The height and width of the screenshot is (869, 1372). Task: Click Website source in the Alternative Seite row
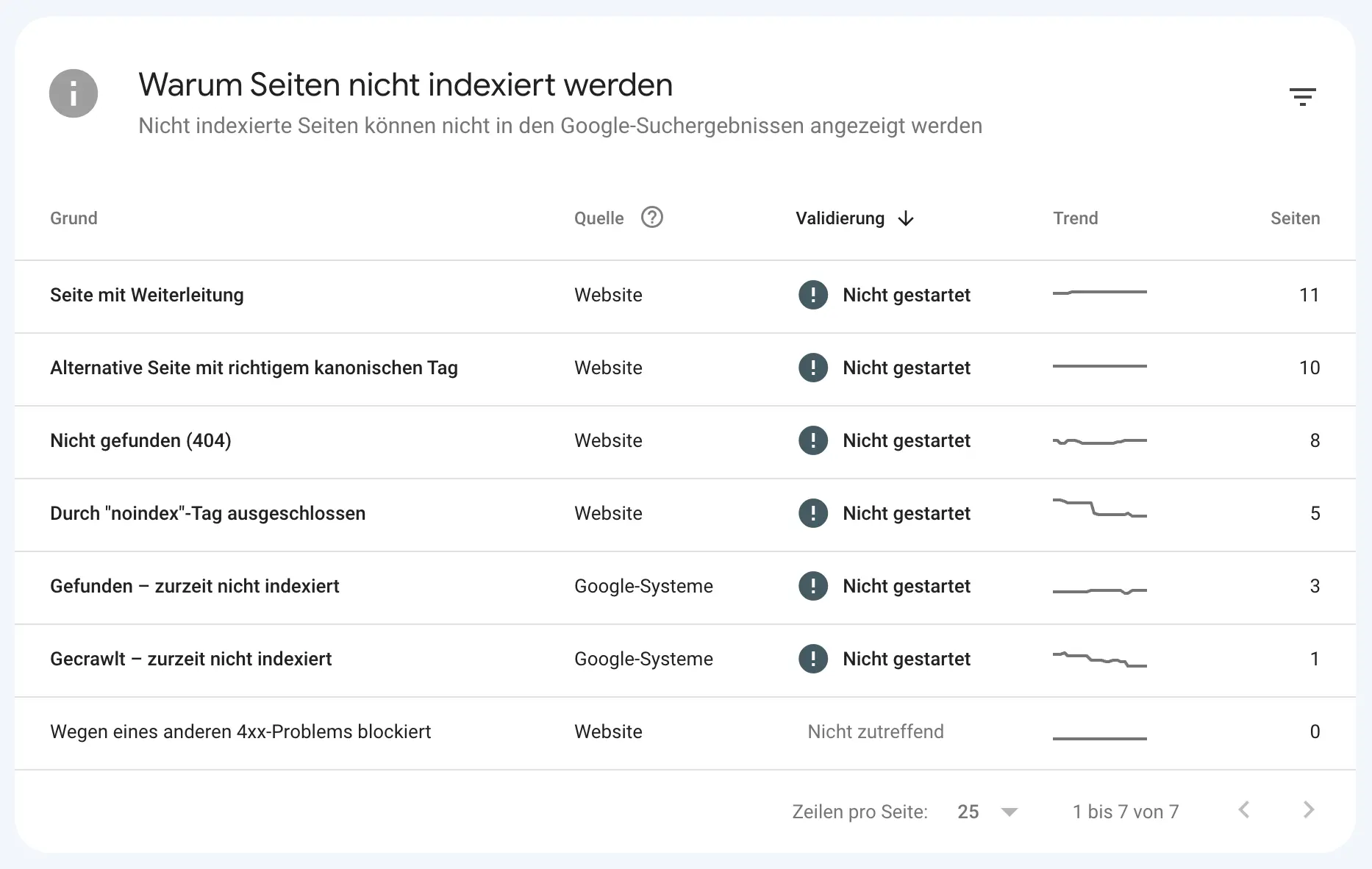tap(608, 368)
